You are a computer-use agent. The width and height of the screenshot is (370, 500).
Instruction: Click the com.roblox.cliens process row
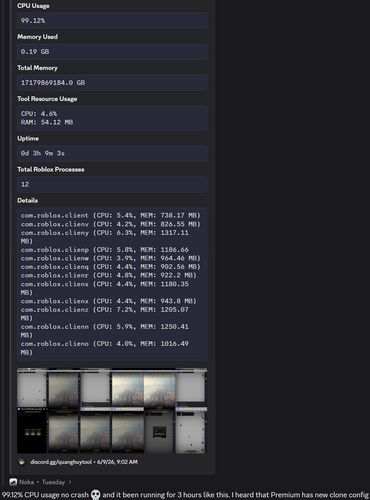point(105,288)
